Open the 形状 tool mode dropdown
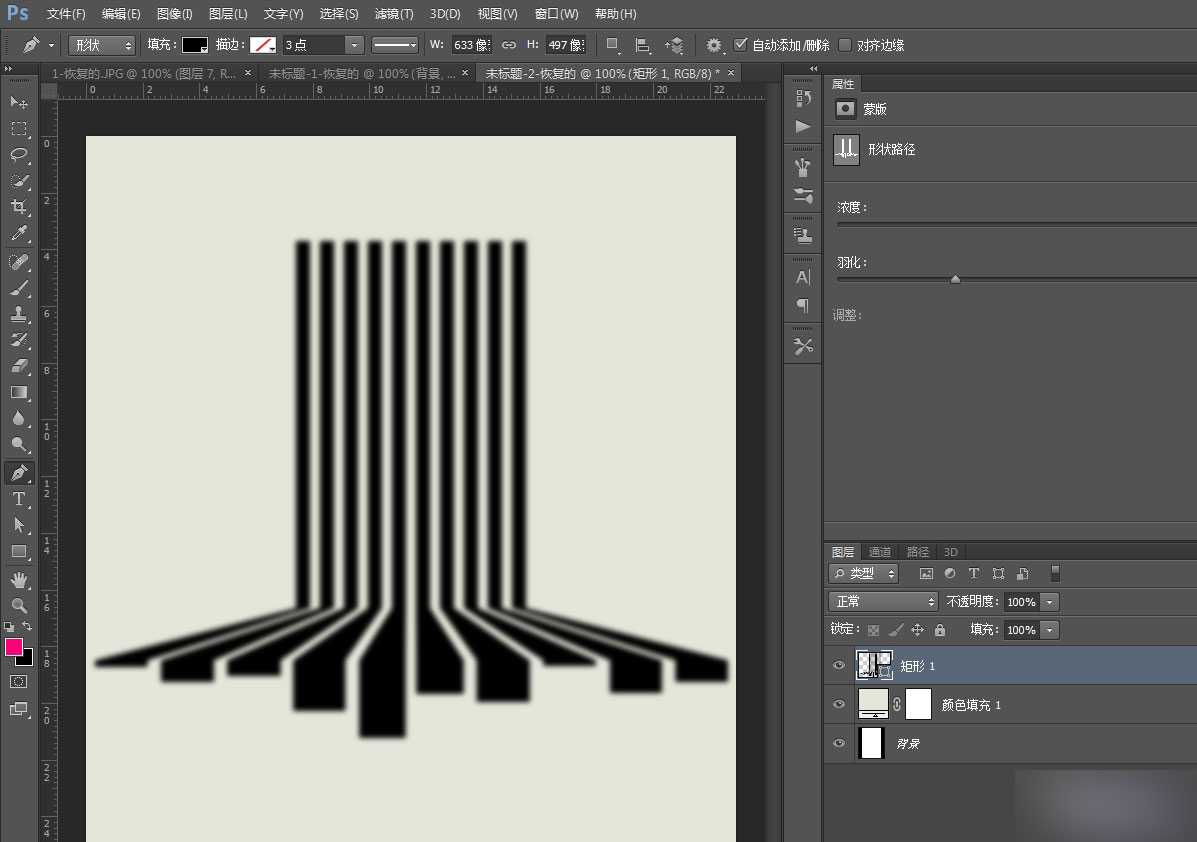The height and width of the screenshot is (842, 1197). (x=101, y=45)
